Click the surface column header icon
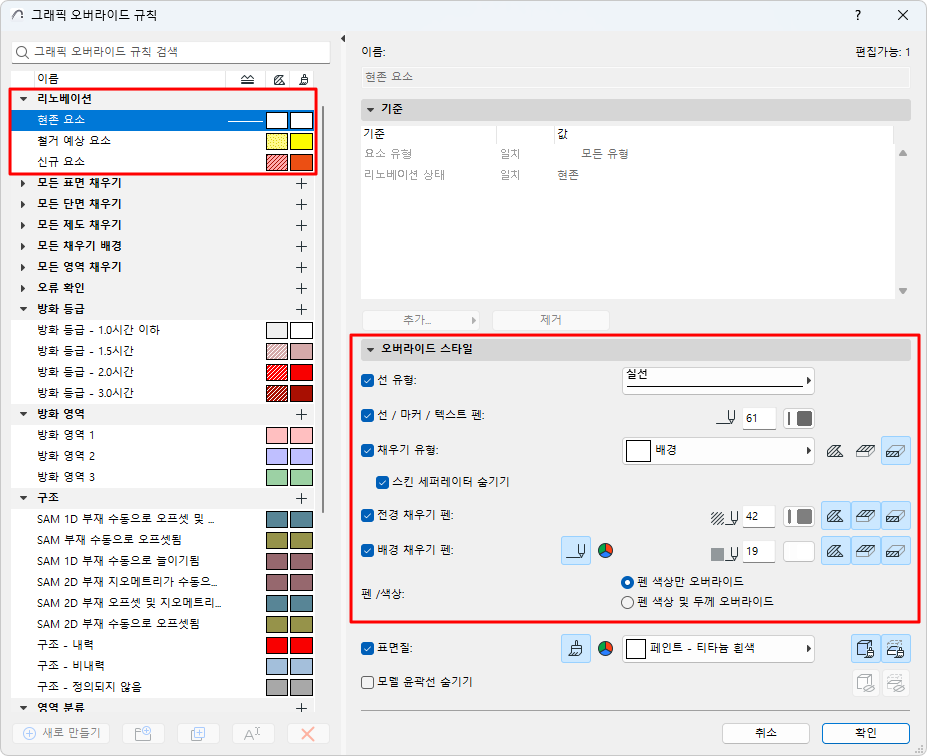This screenshot has width=927, height=756. point(304,79)
